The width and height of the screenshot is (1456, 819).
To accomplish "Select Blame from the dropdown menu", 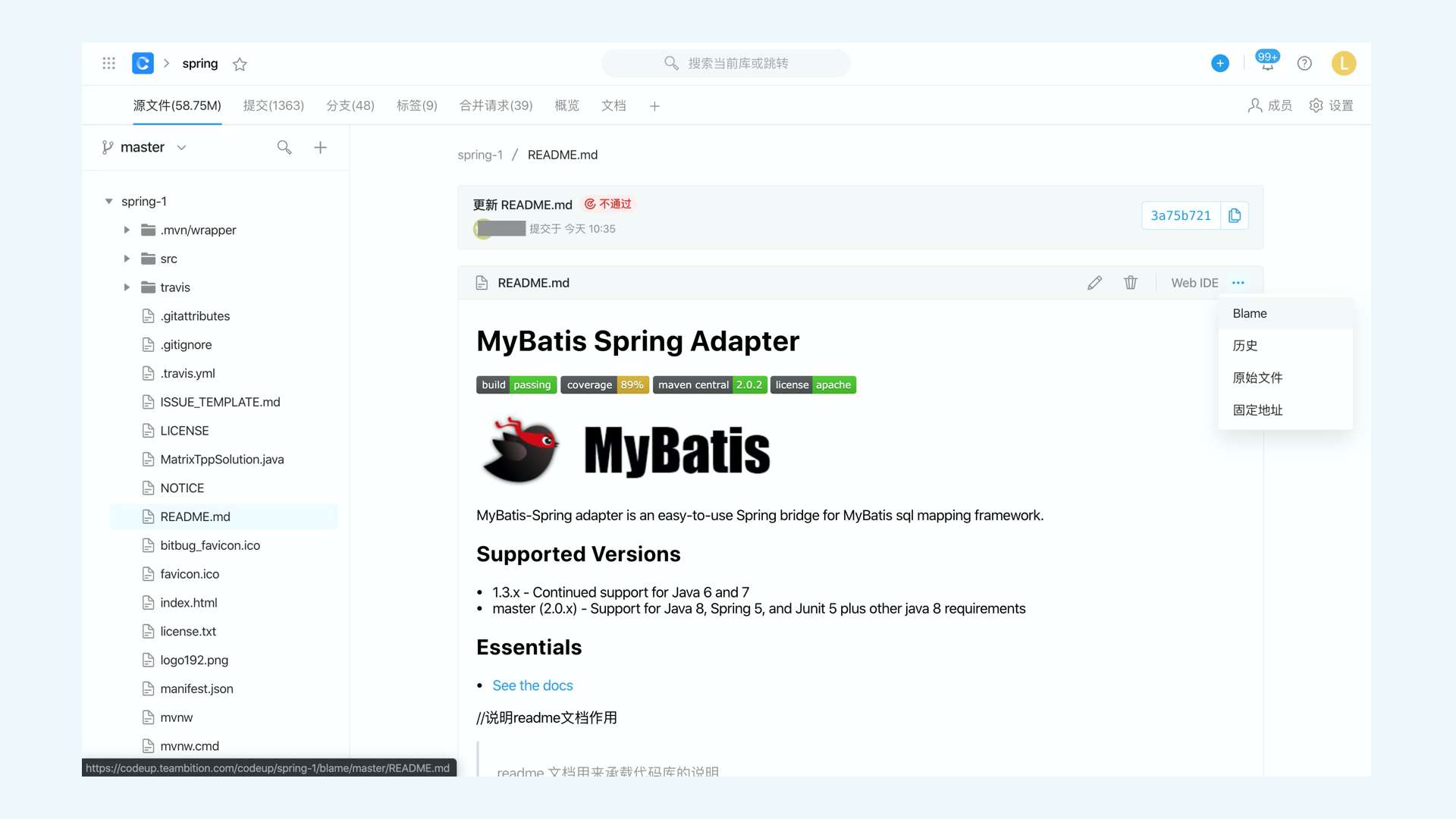I will click(1285, 313).
